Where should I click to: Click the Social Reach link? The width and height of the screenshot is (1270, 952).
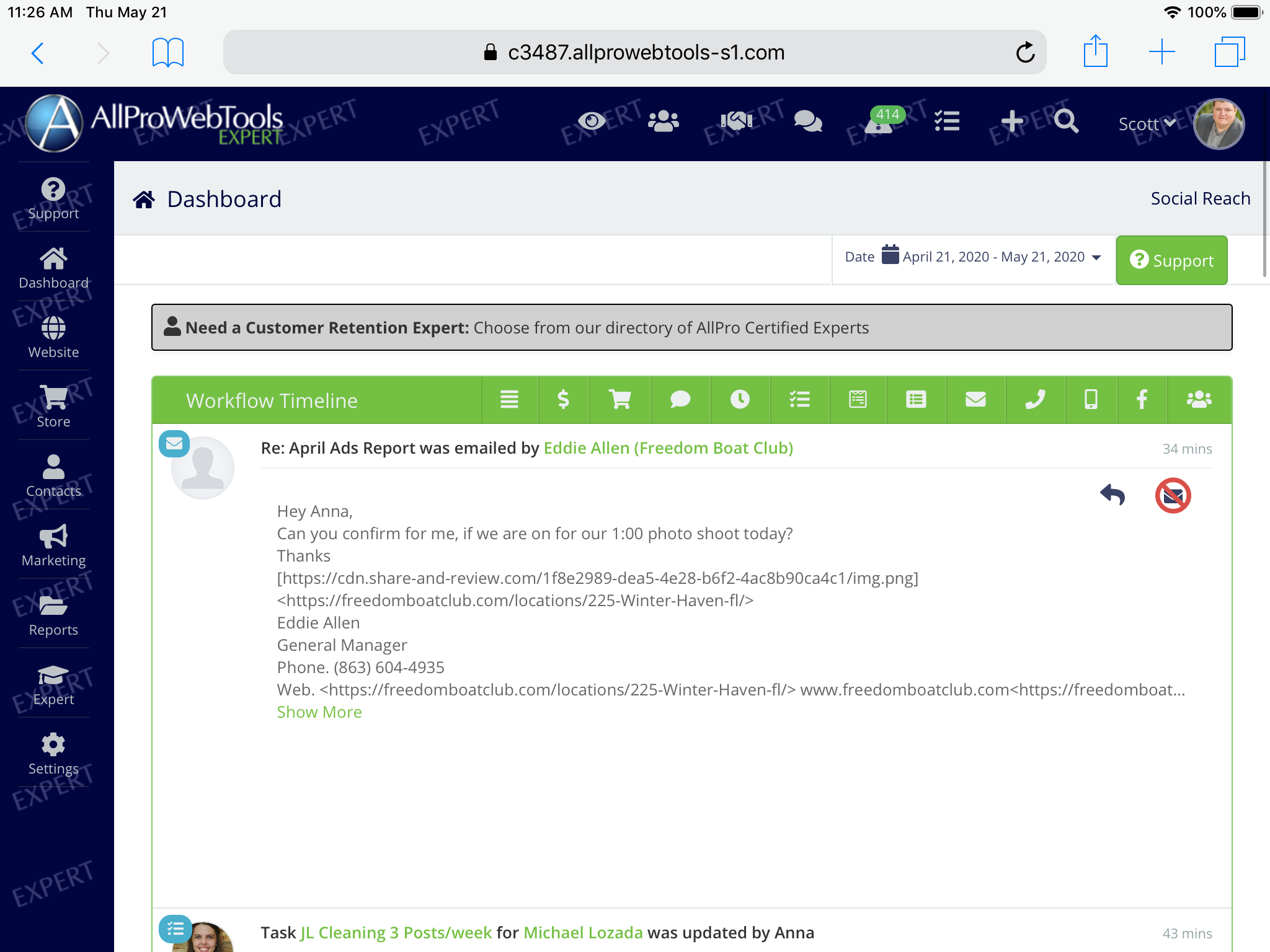1200,198
